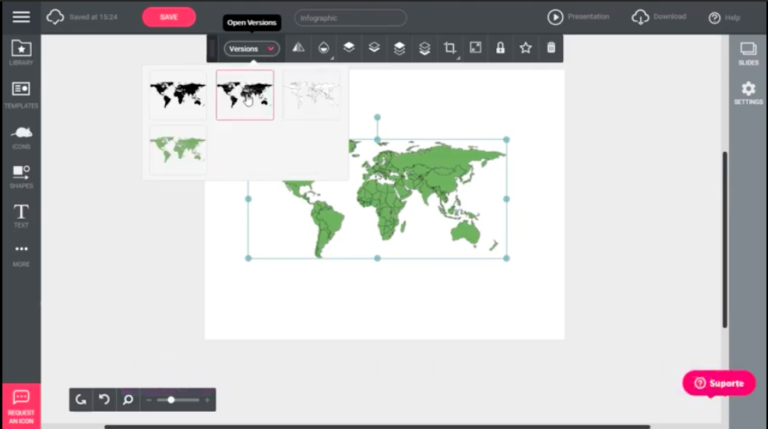Open the fill color drop icon
This screenshot has width=768, height=429.
coord(324,48)
